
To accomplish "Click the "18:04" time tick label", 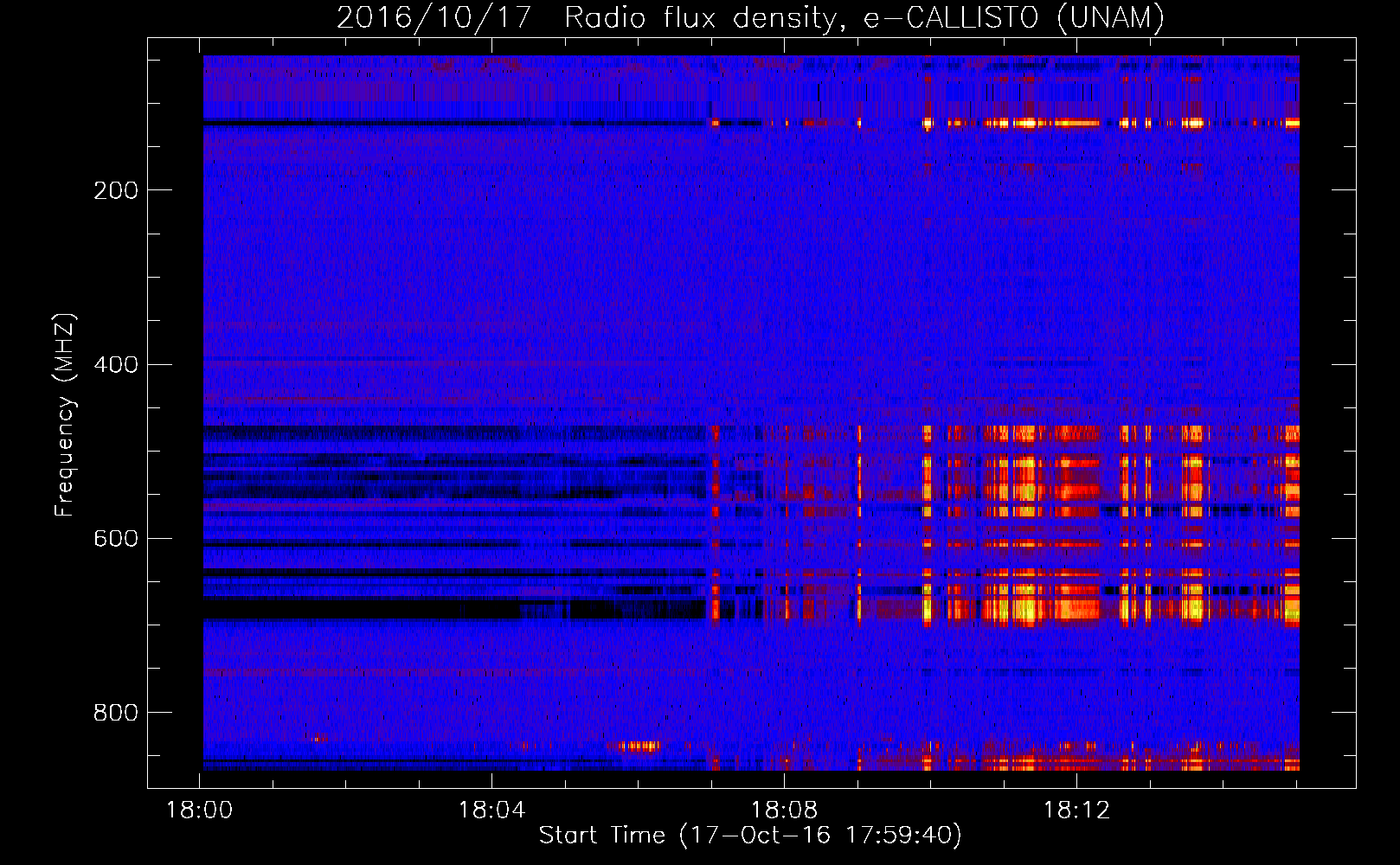I will [x=492, y=811].
